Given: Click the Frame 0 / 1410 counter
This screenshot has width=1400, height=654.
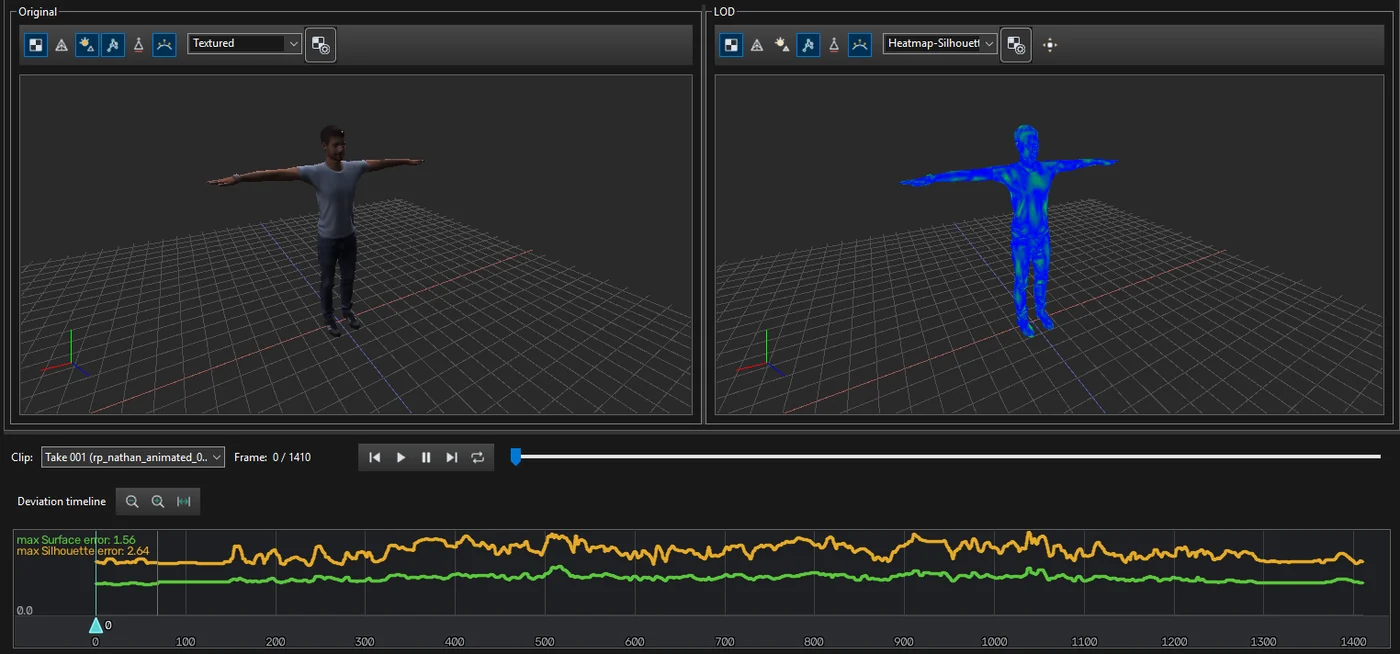Looking at the screenshot, I should pos(272,457).
